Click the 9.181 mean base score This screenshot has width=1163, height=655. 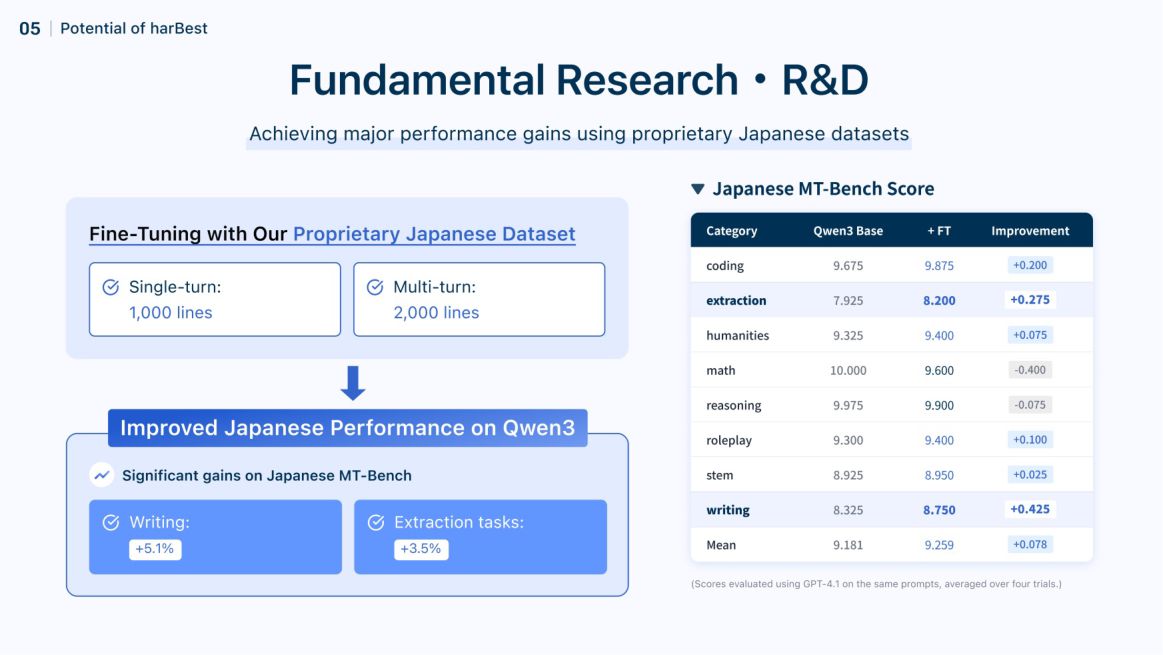tap(848, 544)
